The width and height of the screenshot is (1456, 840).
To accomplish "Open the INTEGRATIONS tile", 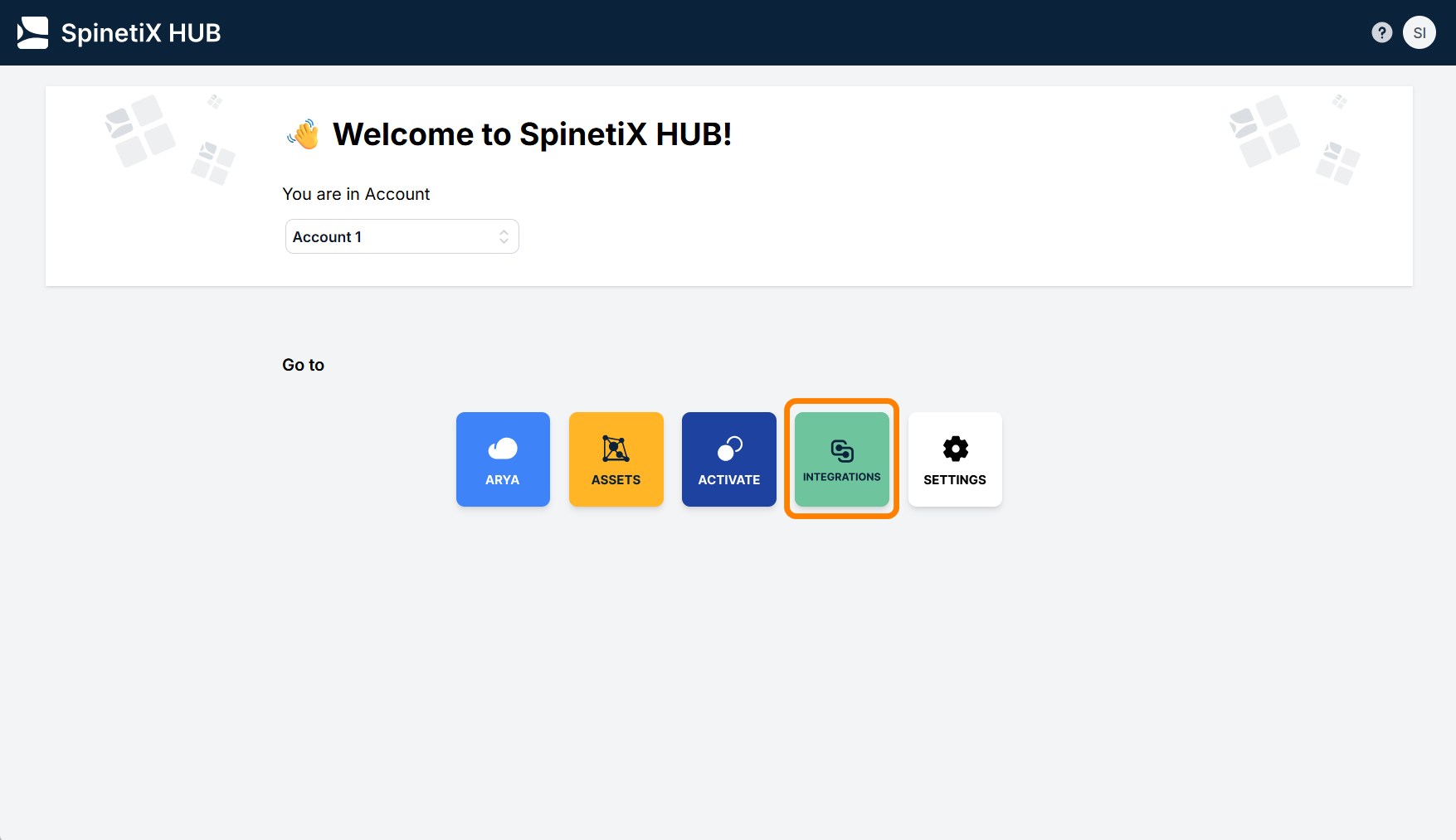I will (x=842, y=459).
